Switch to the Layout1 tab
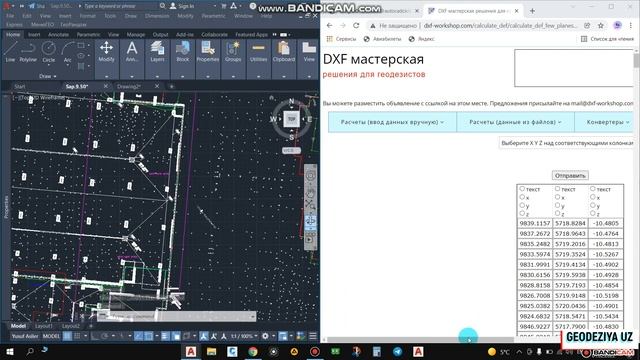 coord(44,326)
